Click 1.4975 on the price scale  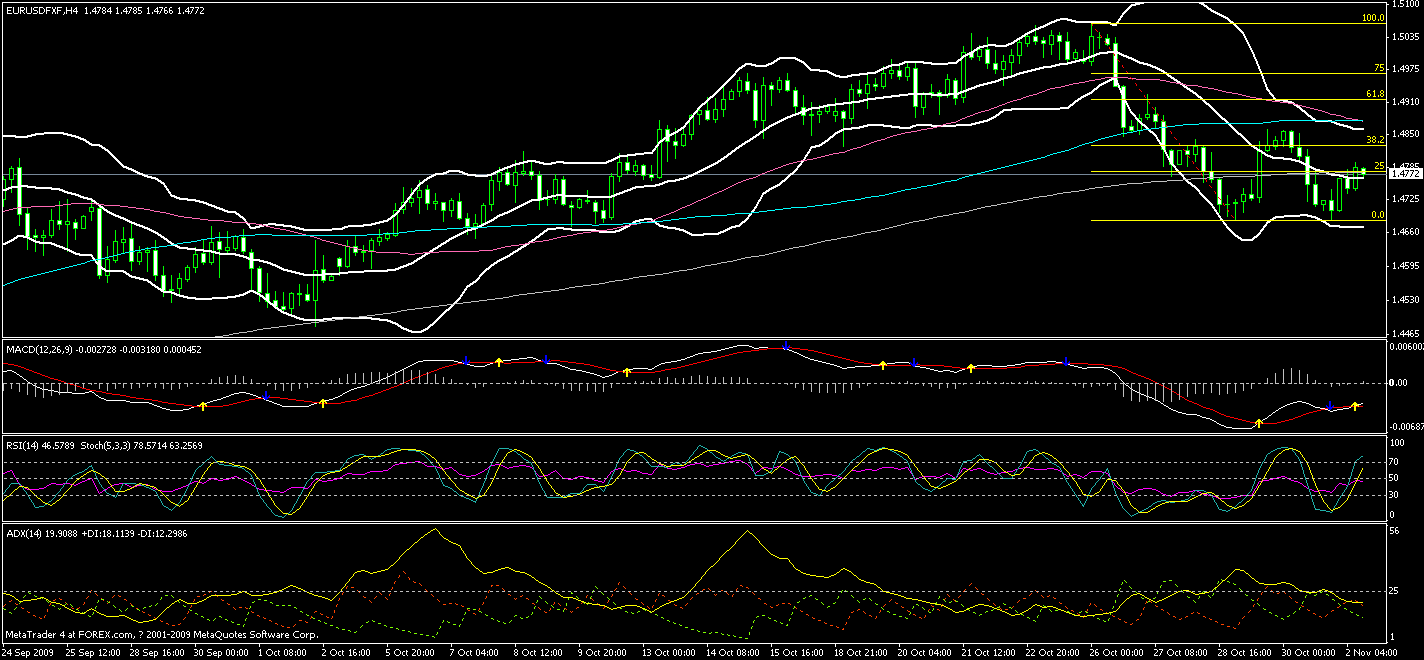pos(1405,70)
